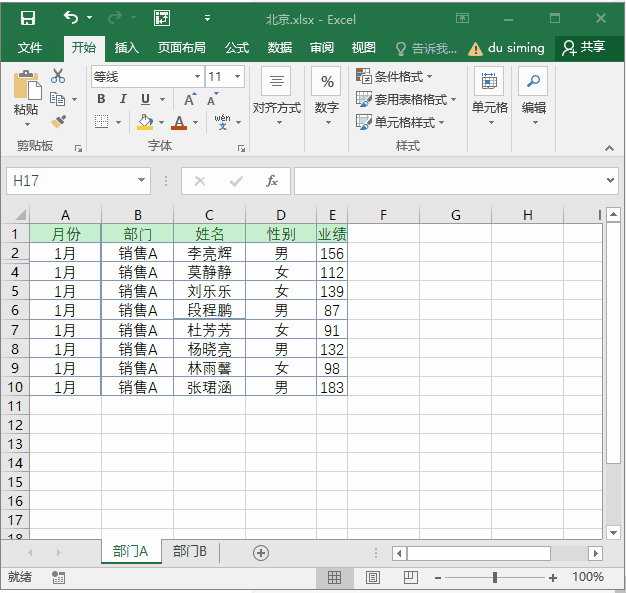Decrease font size with small A
Screen dimensions: 626x593
212,99
